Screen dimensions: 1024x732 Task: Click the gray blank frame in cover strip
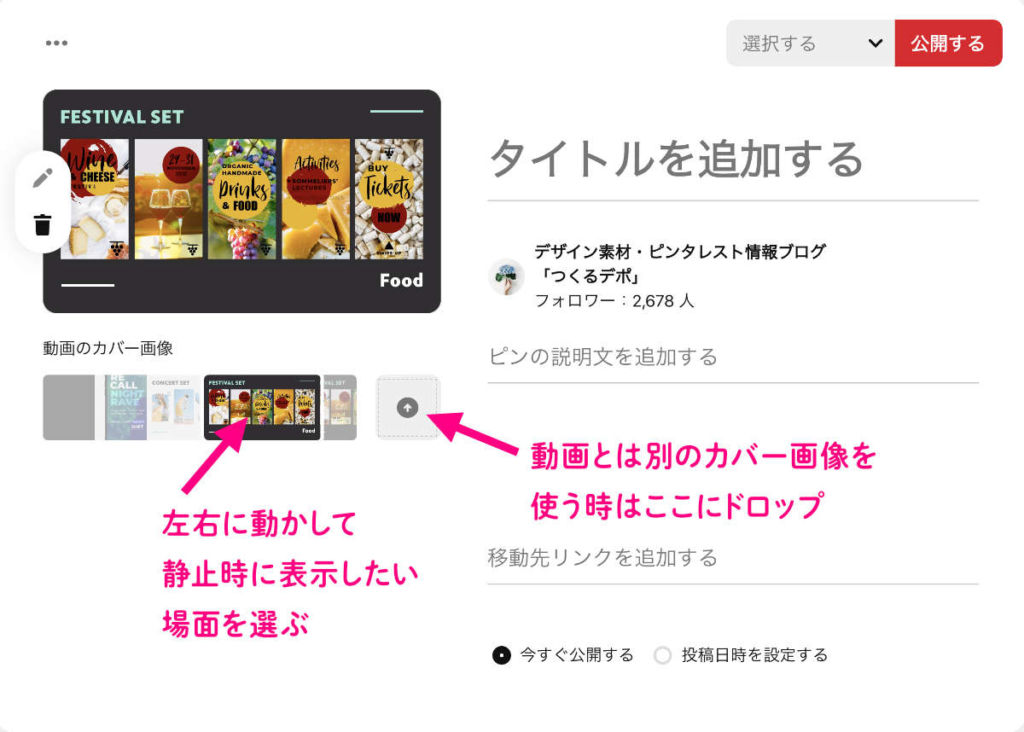click(x=69, y=407)
